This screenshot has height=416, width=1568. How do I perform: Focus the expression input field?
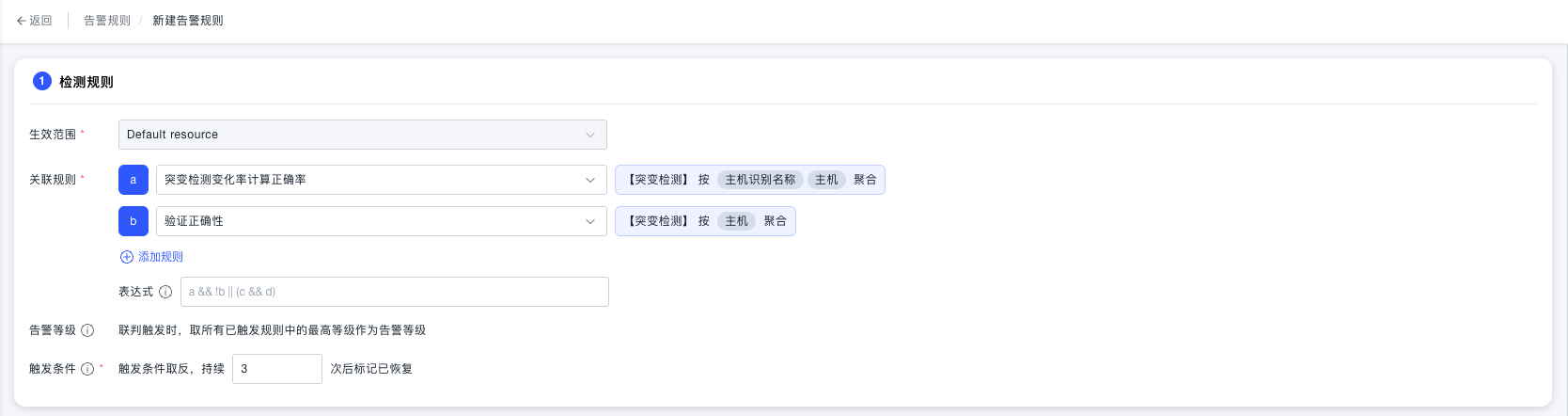tap(395, 292)
